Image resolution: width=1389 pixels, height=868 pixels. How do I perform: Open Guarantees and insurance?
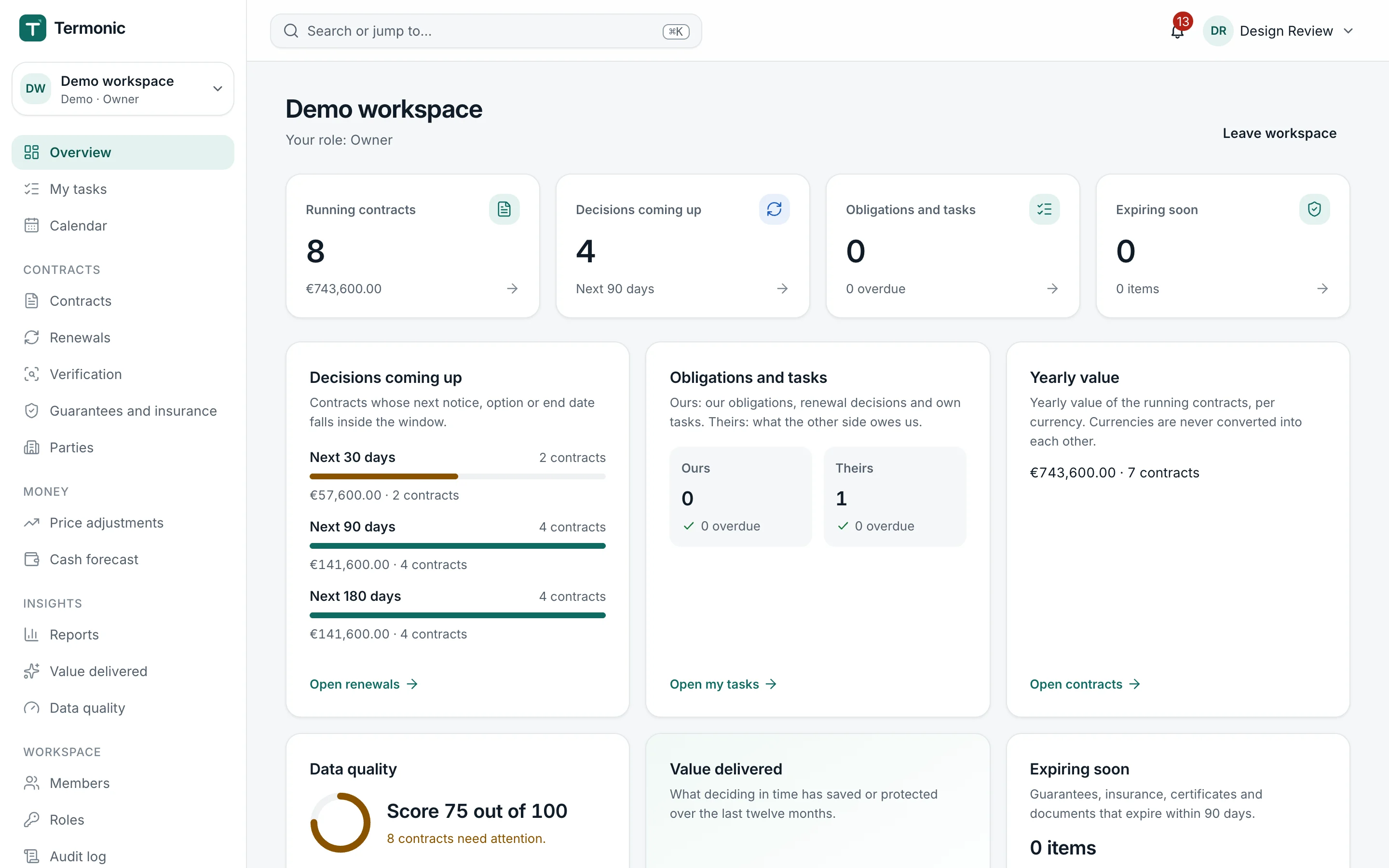[123, 411]
